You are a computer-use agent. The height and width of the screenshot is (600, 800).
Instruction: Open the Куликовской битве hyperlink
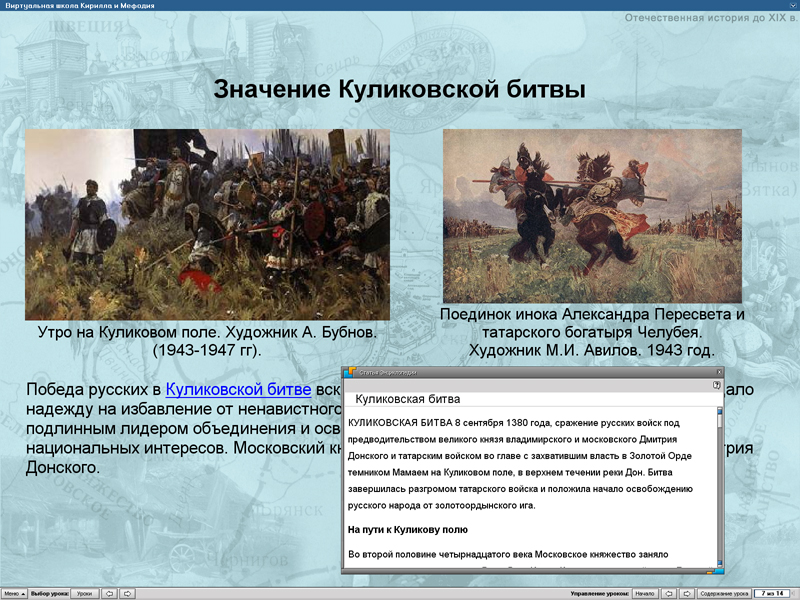pyautogui.click(x=238, y=389)
